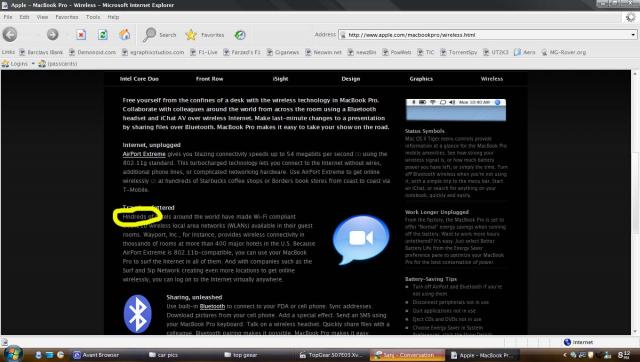Click the Battery-Saving Tips heading
The image size is (640, 362).
[x=431, y=279]
